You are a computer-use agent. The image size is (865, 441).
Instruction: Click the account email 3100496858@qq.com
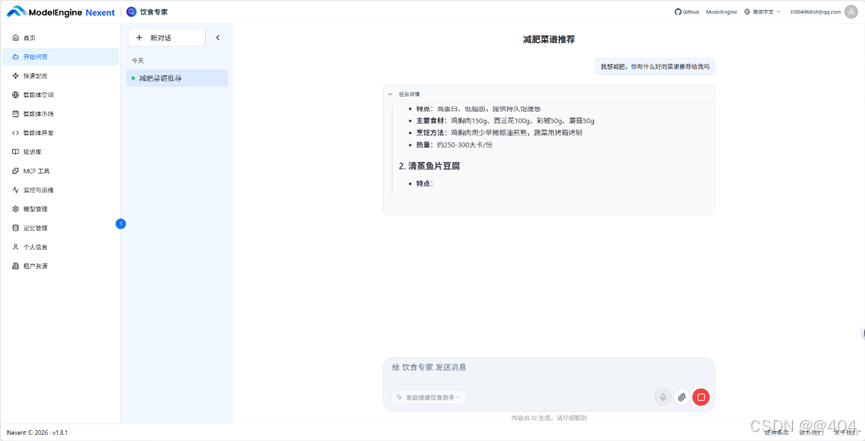tap(815, 12)
